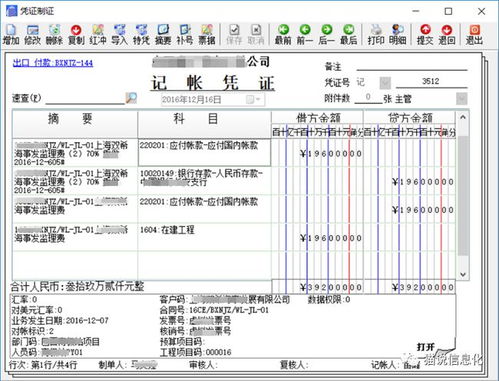499x381 pixels.
Task: Click the 删除 (delete) toolbar icon
Action: [54, 35]
